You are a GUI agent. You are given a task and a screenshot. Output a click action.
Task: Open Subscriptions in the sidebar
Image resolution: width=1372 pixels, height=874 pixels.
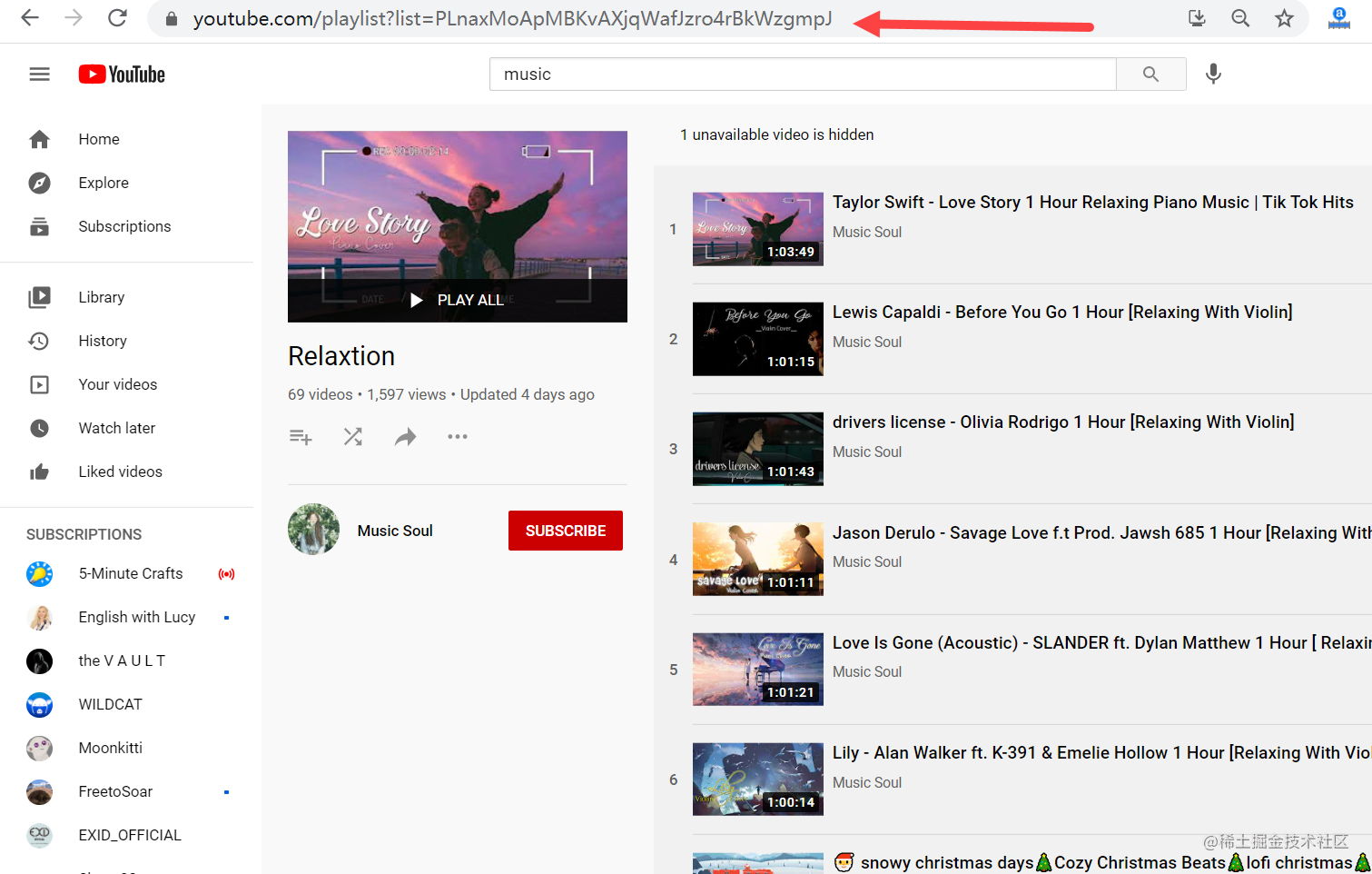[126, 226]
